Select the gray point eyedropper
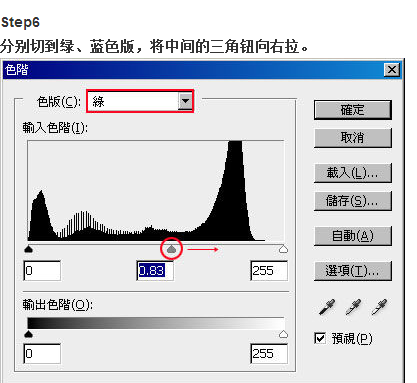The width and height of the screenshot is (417, 383). (x=353, y=307)
